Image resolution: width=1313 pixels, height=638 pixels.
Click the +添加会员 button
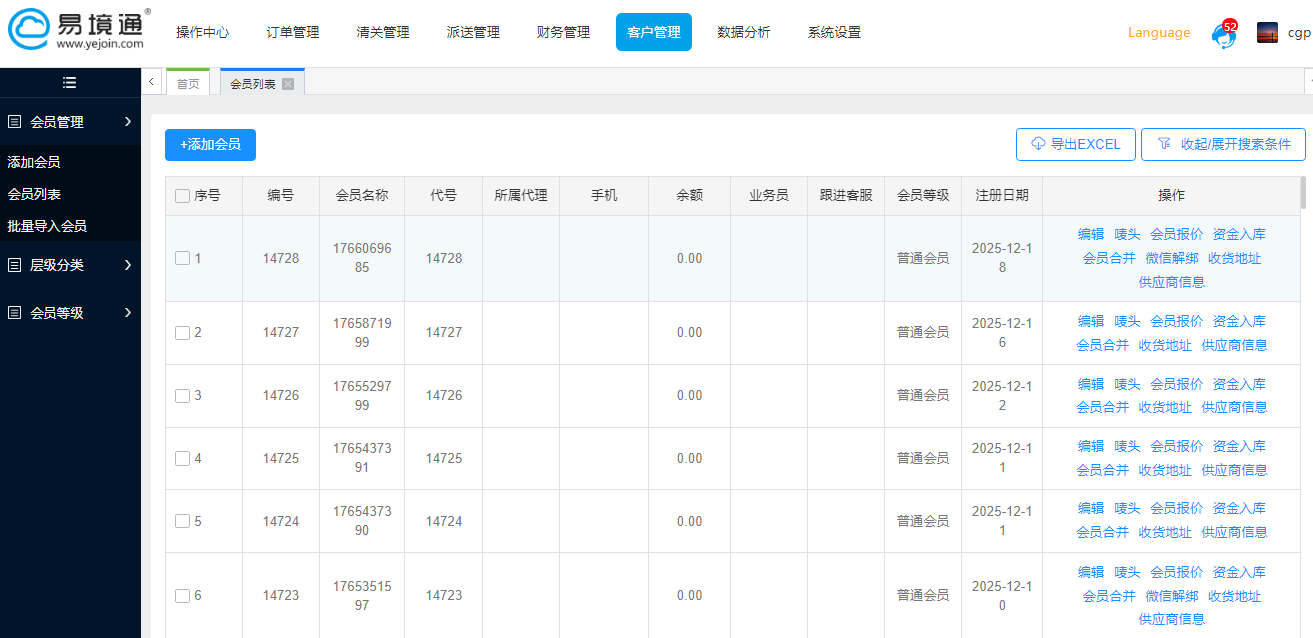[212, 144]
